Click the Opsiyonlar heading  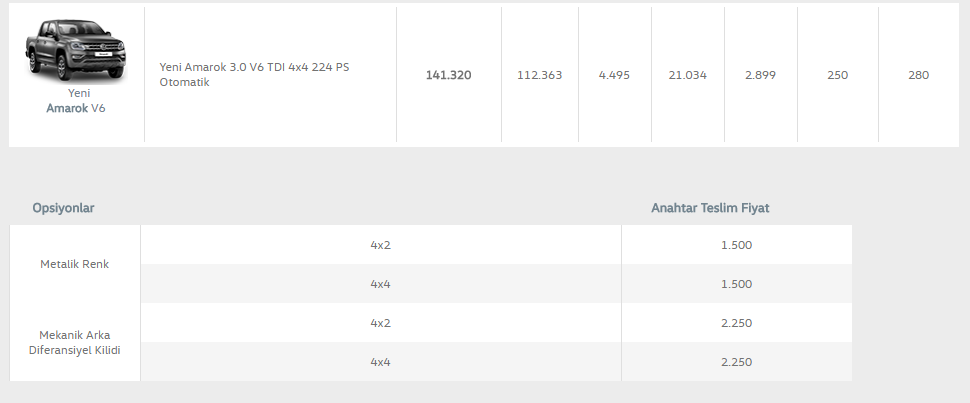tap(63, 208)
